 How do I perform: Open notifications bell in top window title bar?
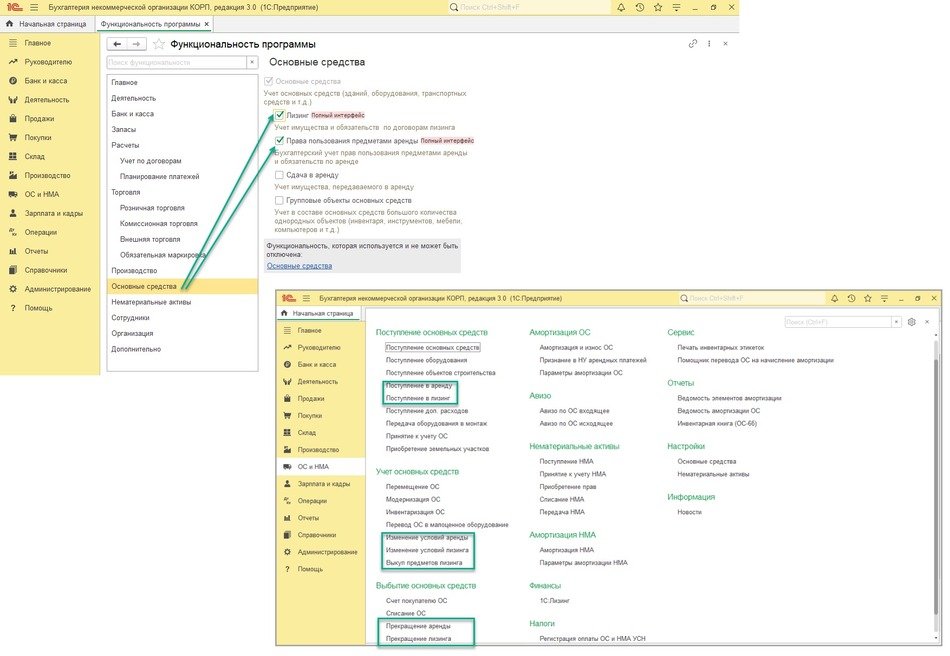(621, 7)
